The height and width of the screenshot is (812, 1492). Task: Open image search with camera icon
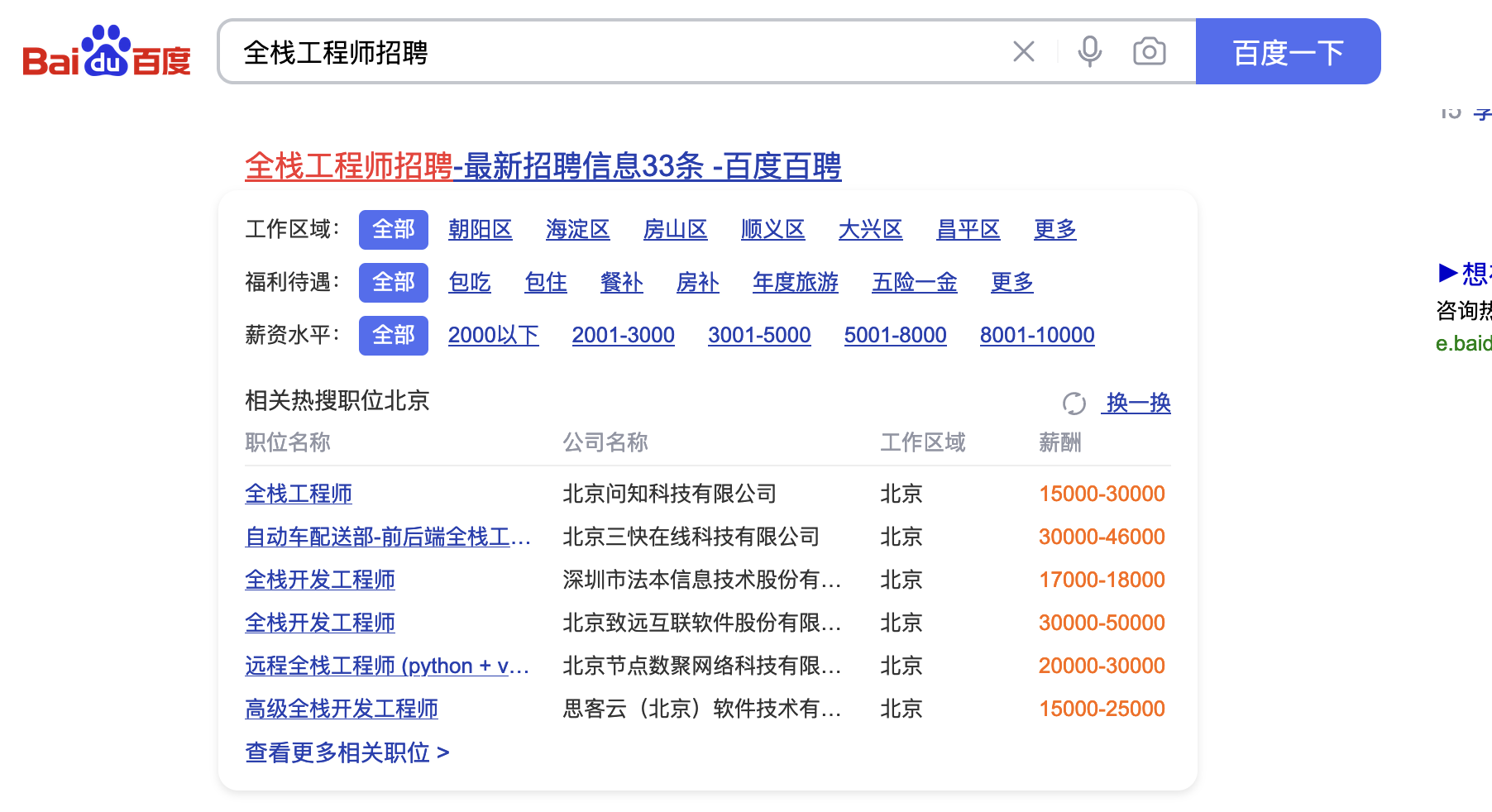[x=1149, y=52]
